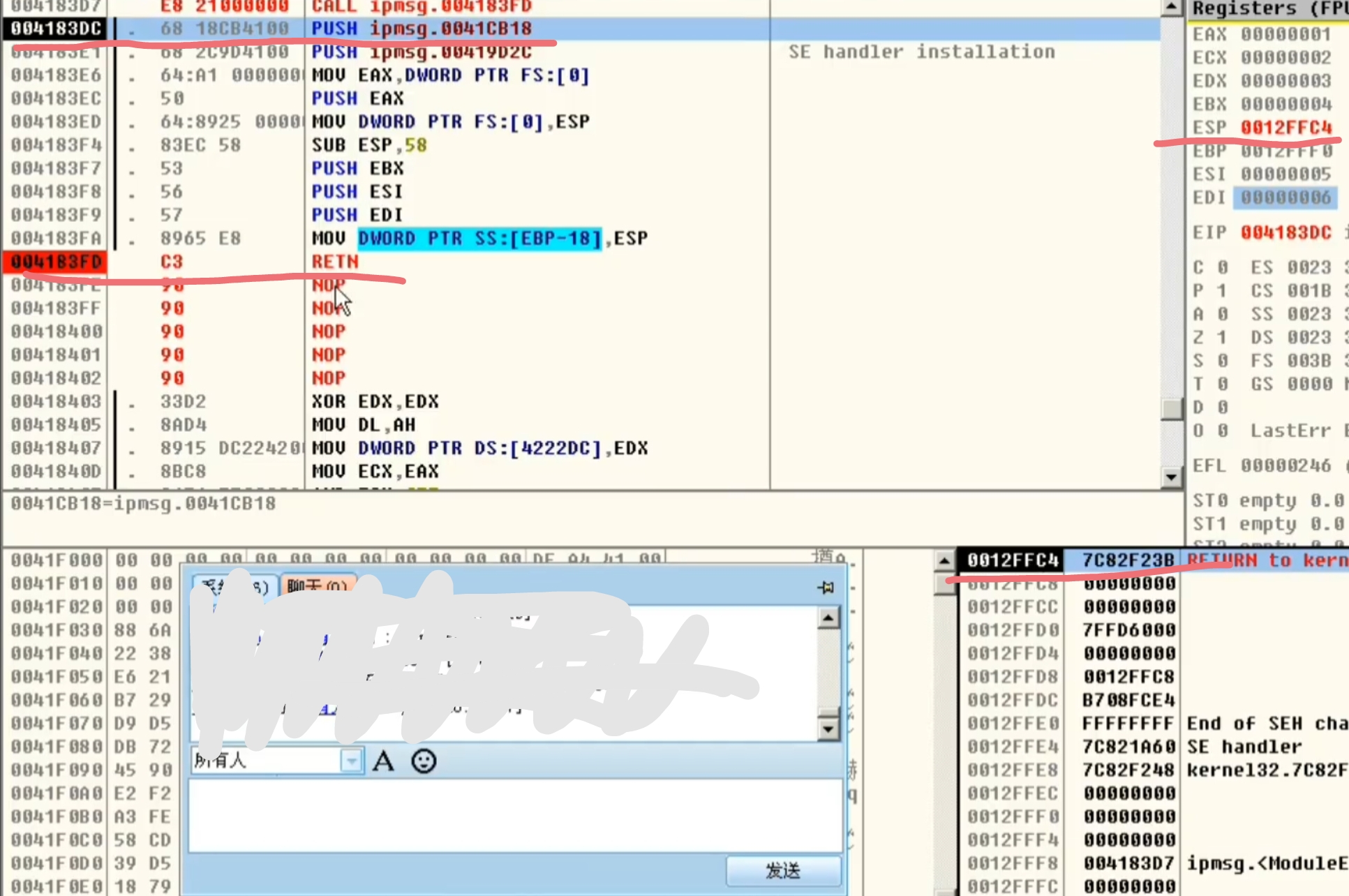Click the highlighted EDI value 00000006
1349x896 pixels.
tap(1285, 197)
